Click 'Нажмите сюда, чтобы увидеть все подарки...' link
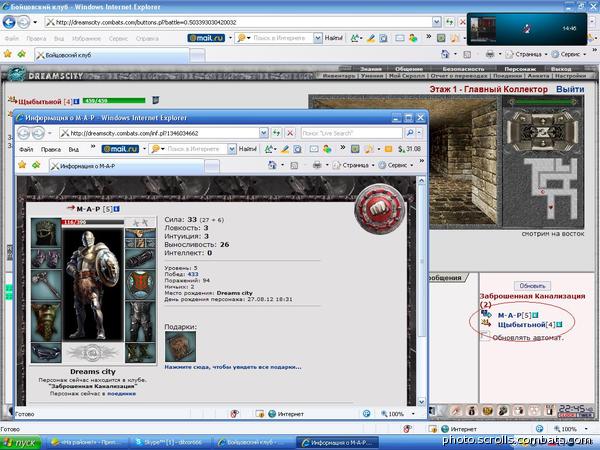Screen dimensions: 600x450 coord(233,367)
